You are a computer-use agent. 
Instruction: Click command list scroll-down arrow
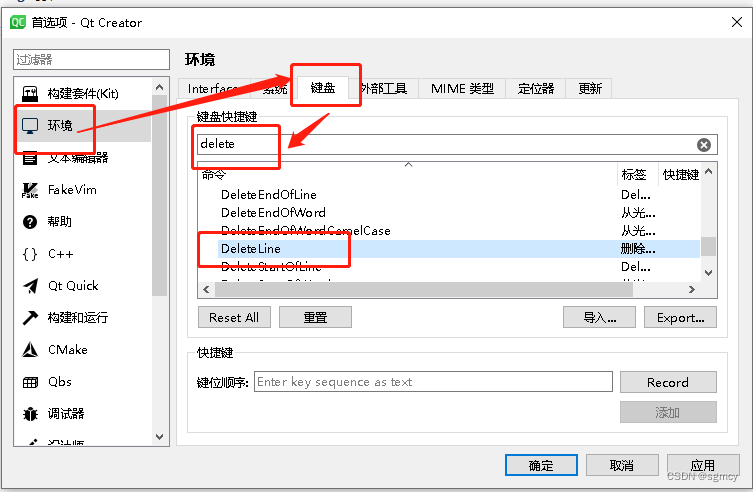[708, 273]
